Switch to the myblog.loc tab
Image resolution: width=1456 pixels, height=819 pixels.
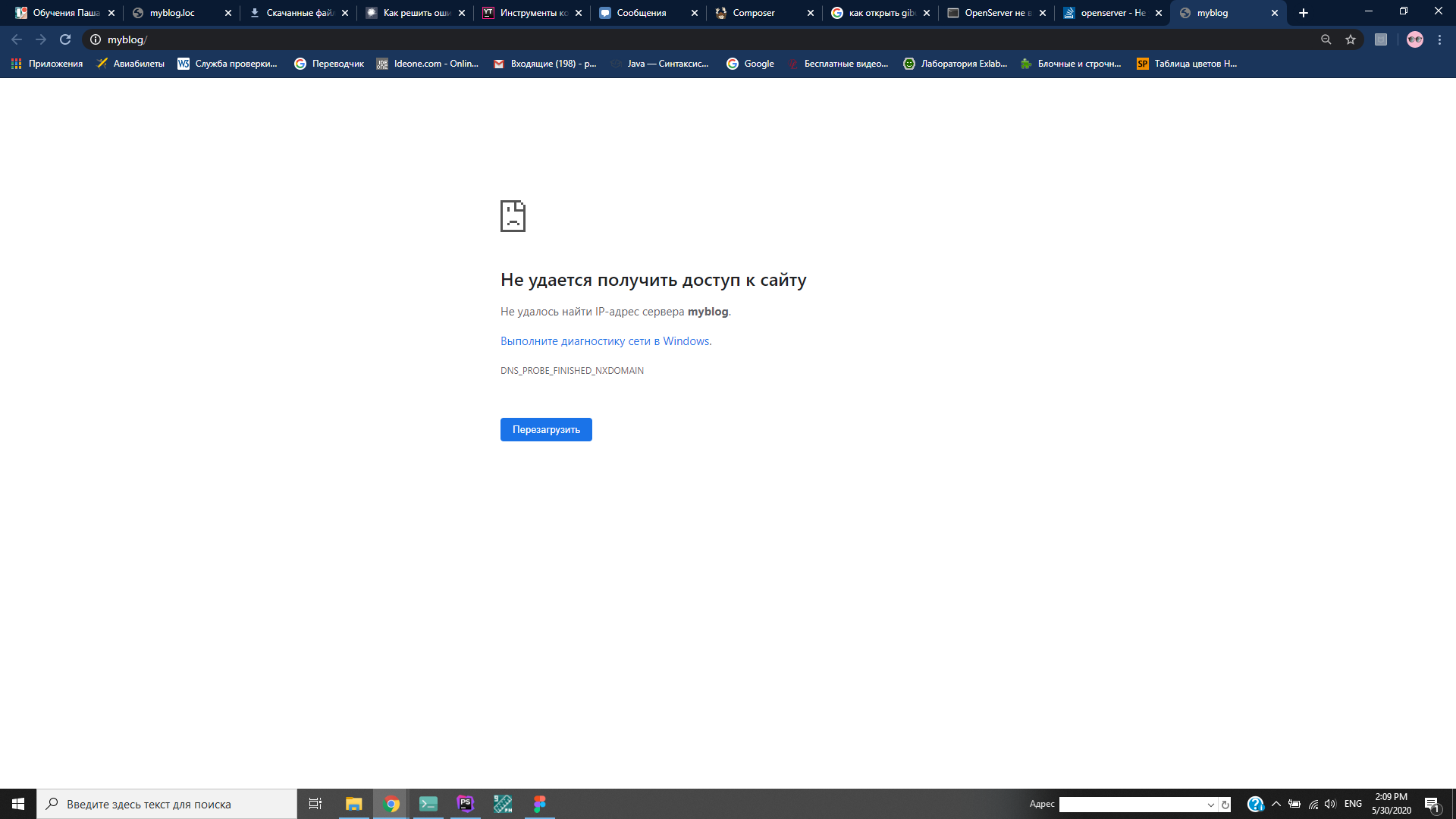tap(172, 13)
